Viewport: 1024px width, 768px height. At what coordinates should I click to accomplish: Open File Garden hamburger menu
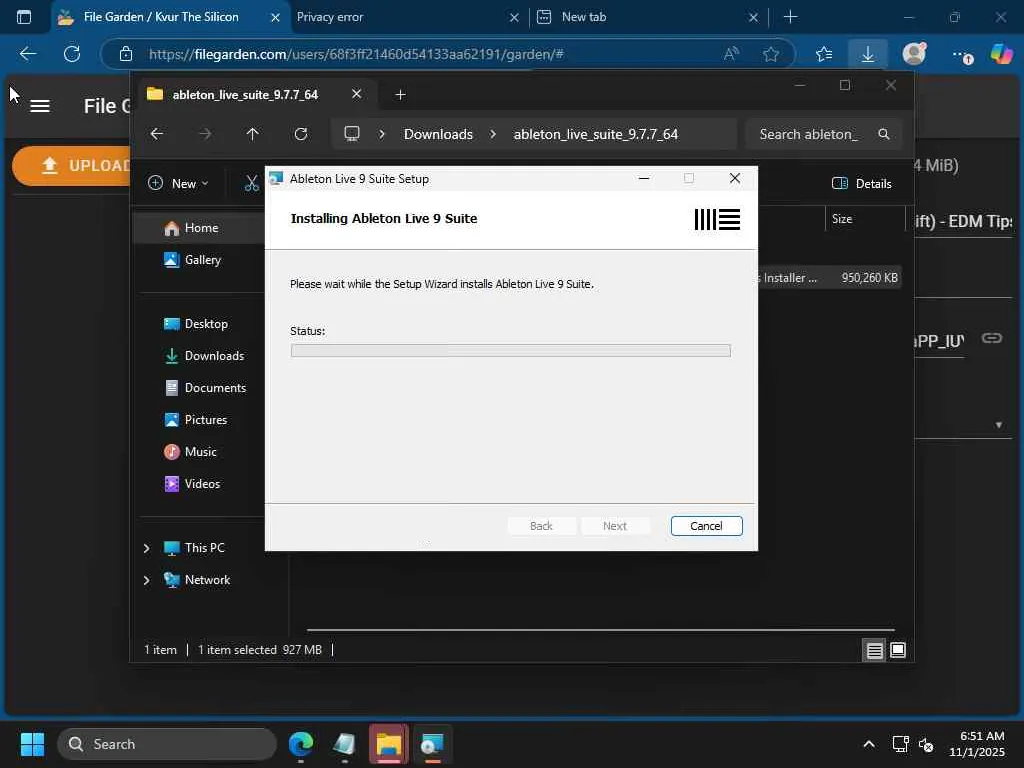pyautogui.click(x=40, y=106)
